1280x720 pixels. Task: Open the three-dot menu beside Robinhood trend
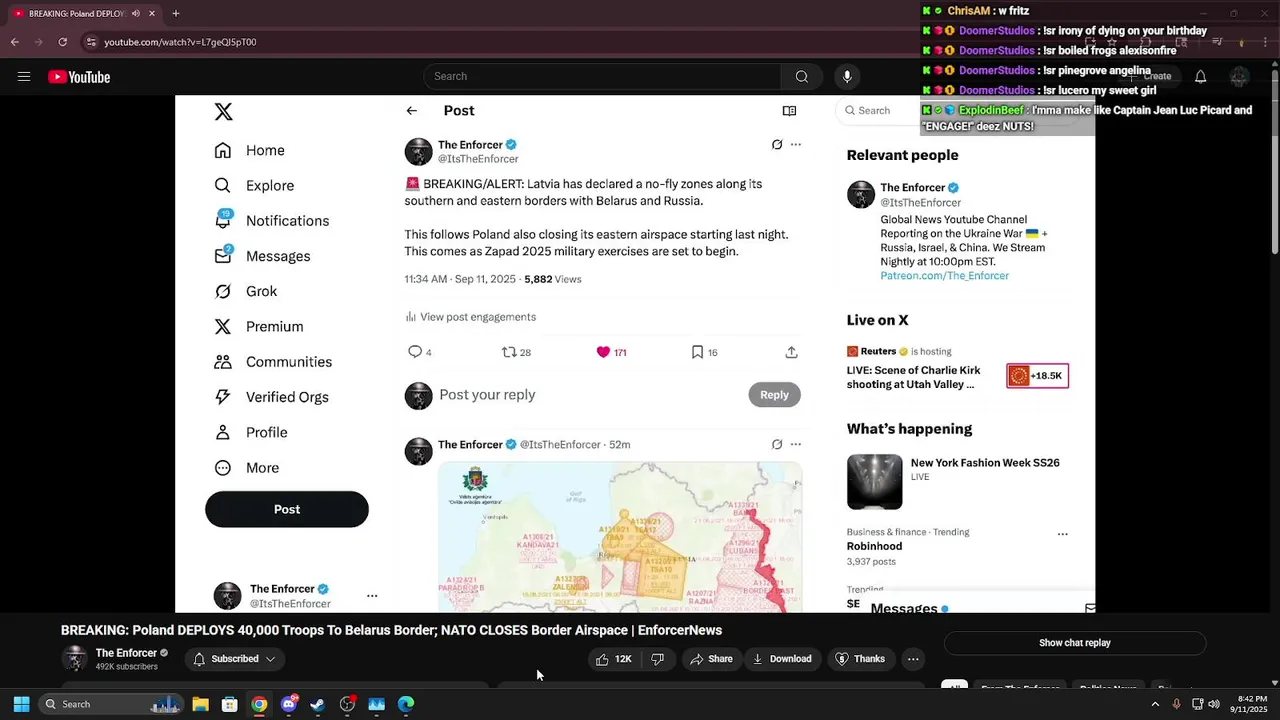click(1062, 534)
